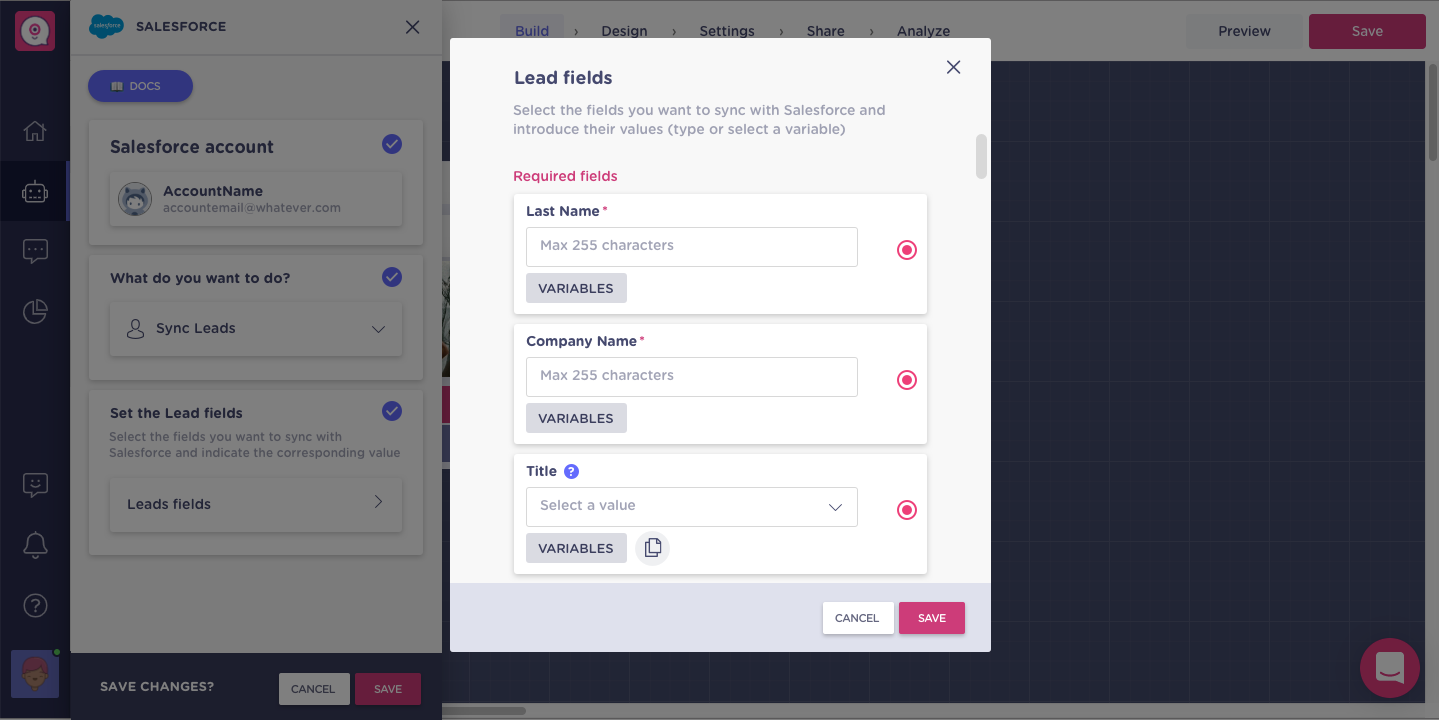Click the accountemail@whatever.com text
The height and width of the screenshot is (720, 1440).
[252, 208]
